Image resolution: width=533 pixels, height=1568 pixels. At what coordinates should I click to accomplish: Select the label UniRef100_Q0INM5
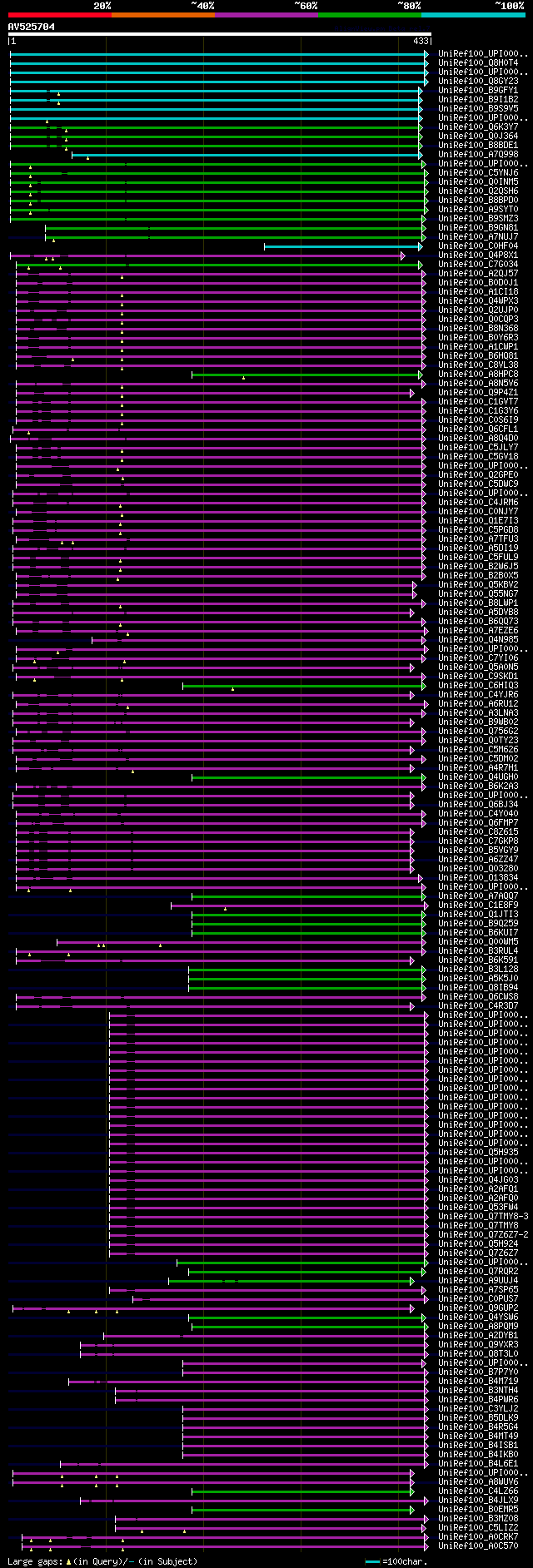[x=478, y=181]
